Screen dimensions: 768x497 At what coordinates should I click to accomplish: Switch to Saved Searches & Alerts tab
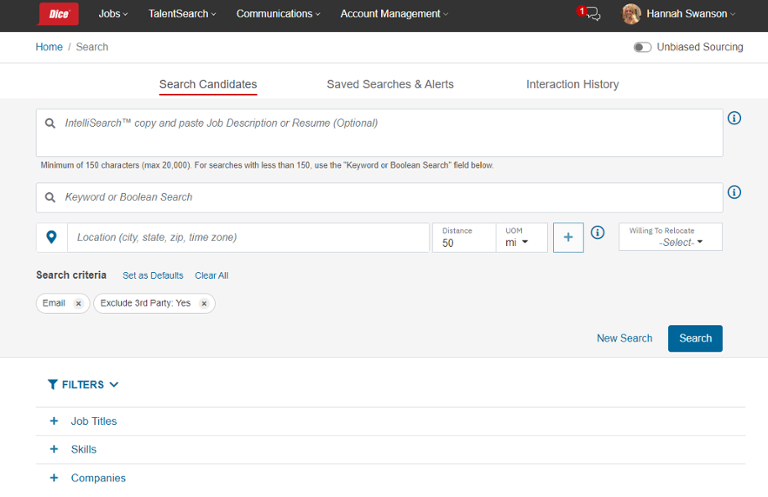390,84
